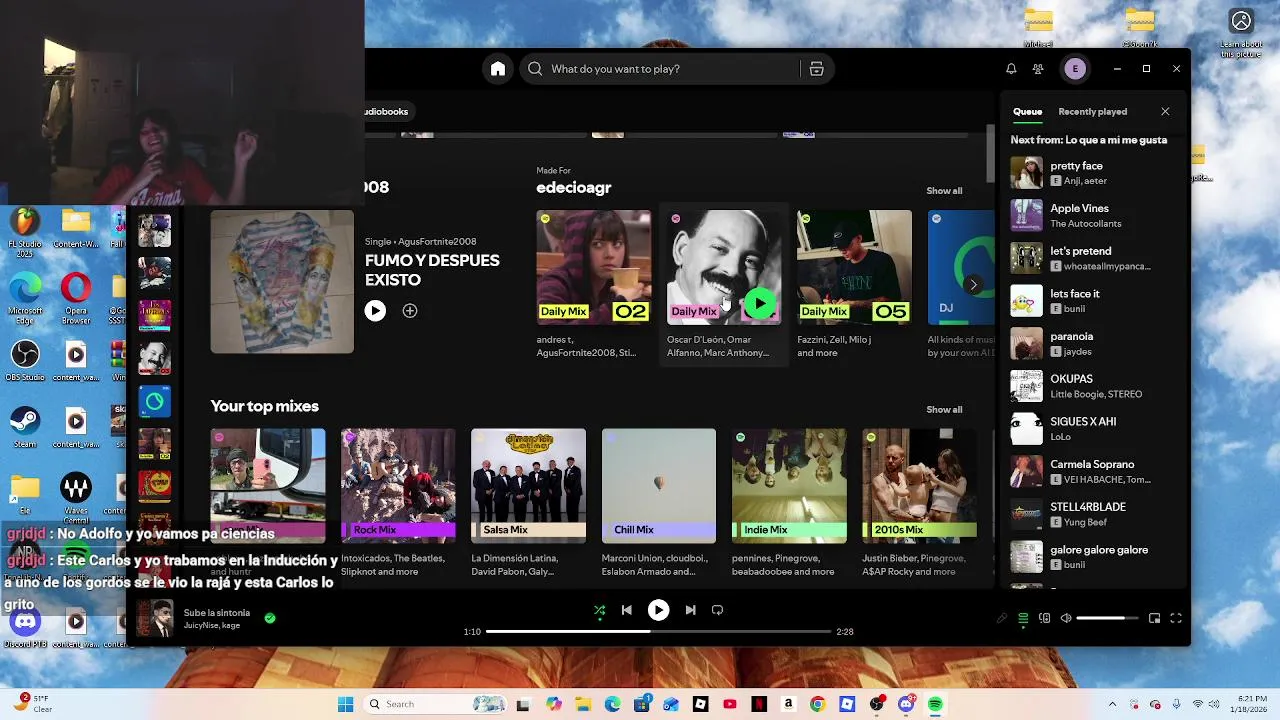The height and width of the screenshot is (720, 1280).
Task: Open the Steam desktop icon
Action: (25, 428)
